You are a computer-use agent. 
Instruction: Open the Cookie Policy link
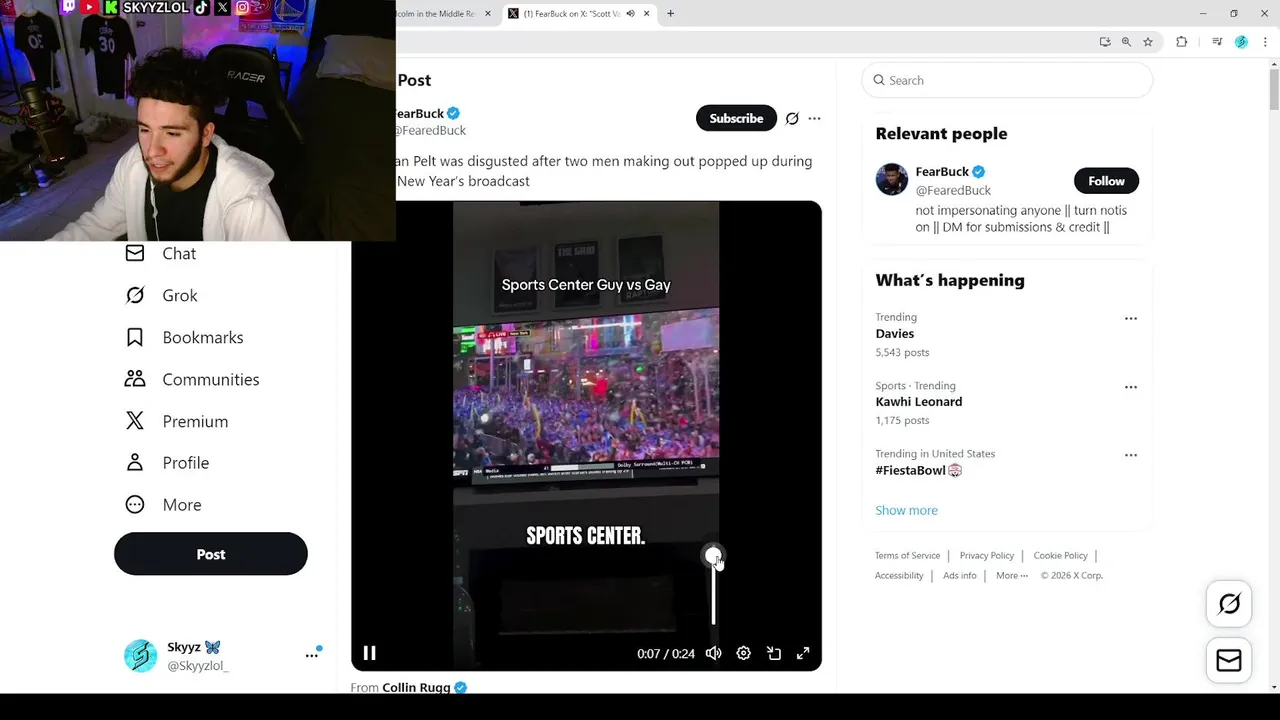[x=1061, y=556]
